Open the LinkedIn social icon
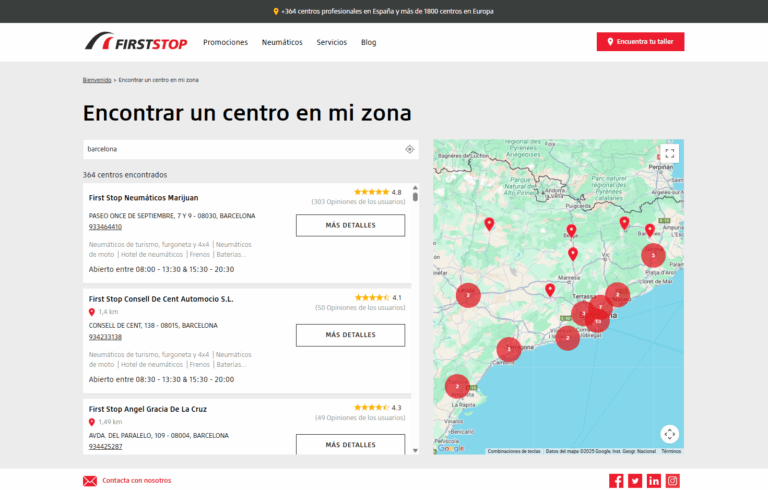This screenshot has height=490, width=768. coord(654,481)
